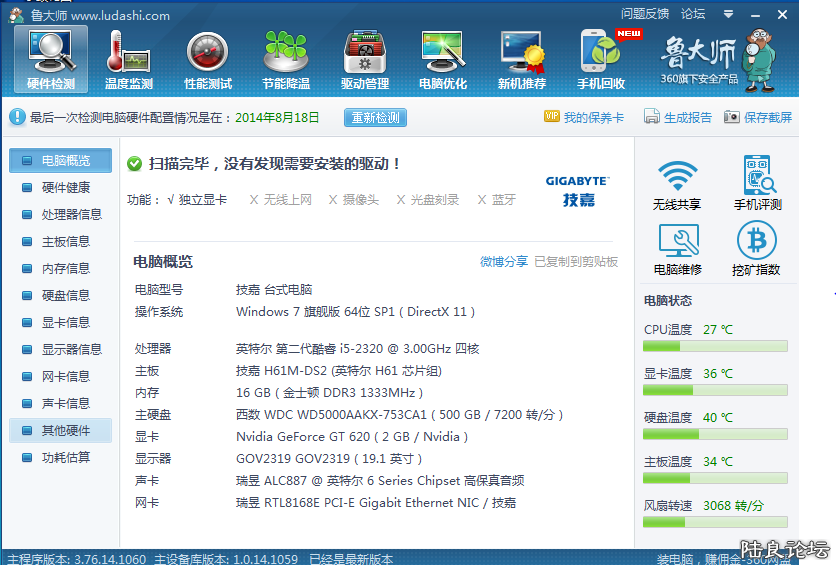Click the 重新检测 rescan button
Image resolution: width=836 pixels, height=565 pixels.
point(375,117)
